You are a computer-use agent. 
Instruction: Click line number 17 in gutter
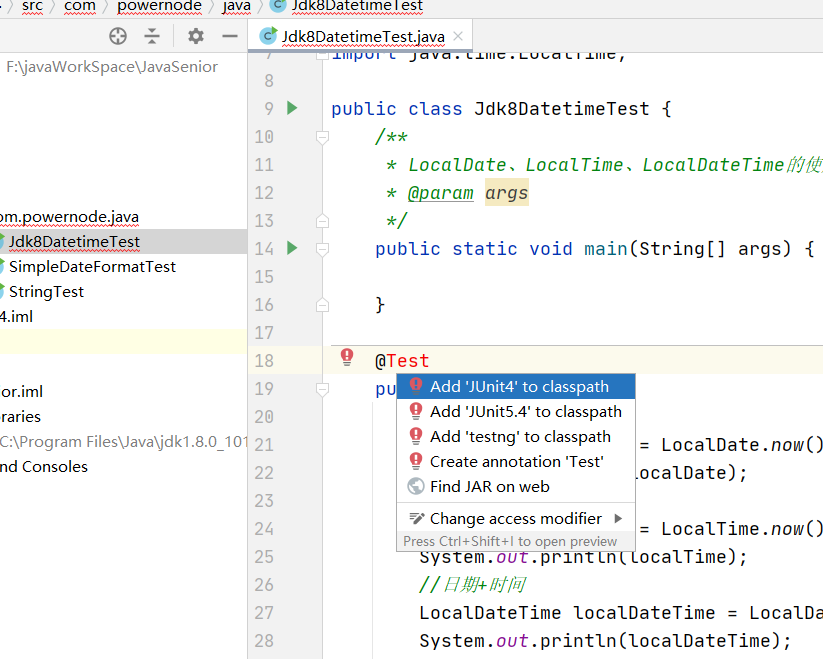coord(264,333)
